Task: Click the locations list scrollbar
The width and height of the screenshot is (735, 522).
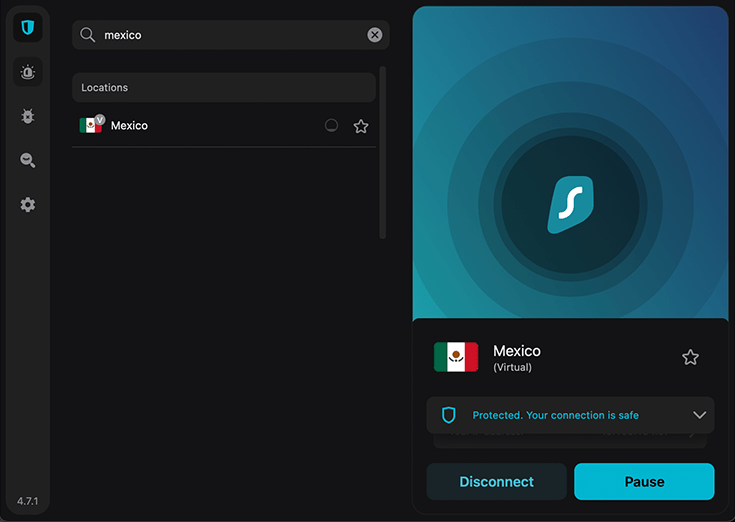Action: 382,153
